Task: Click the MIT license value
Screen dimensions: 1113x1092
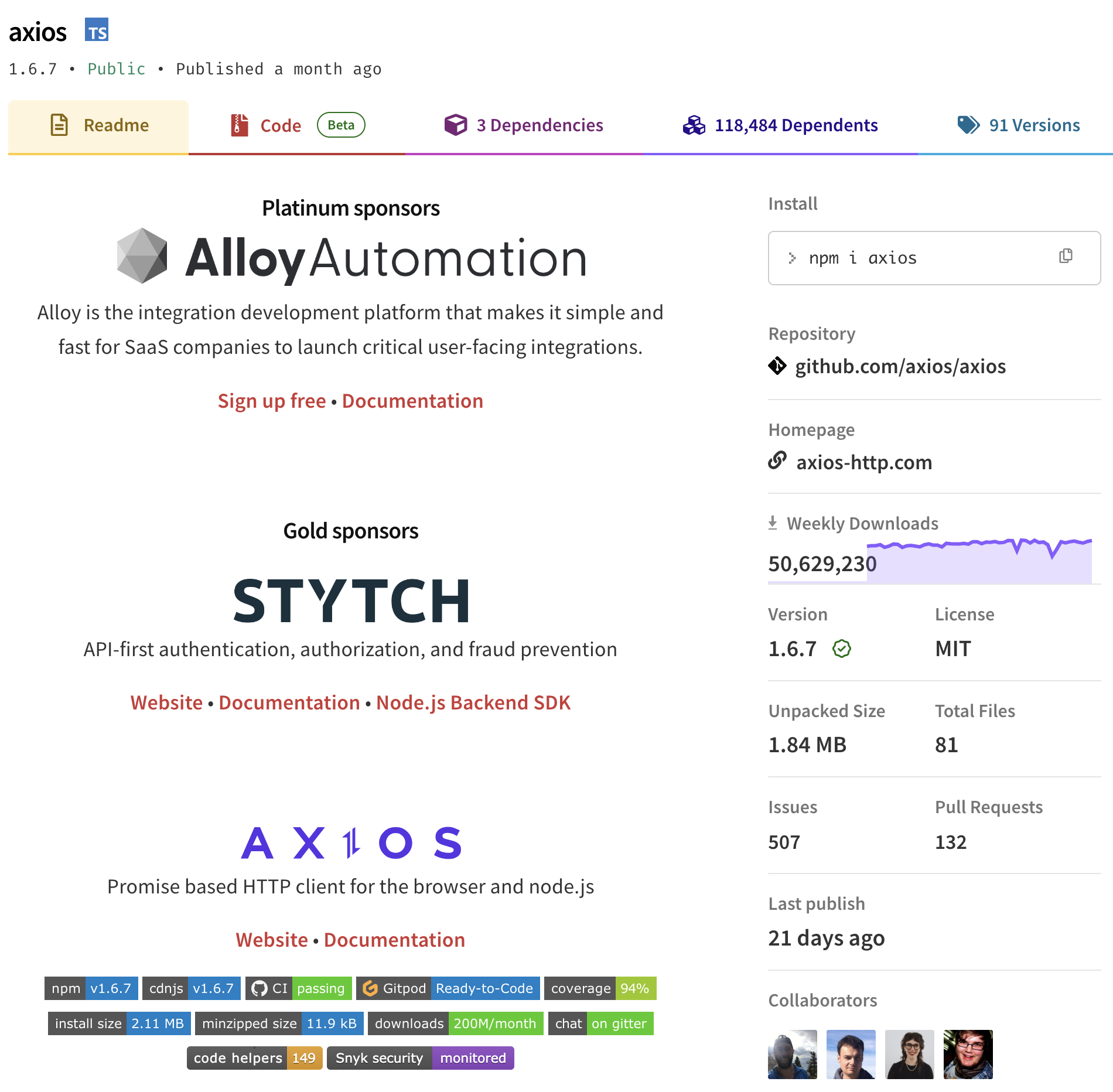Action: (953, 649)
